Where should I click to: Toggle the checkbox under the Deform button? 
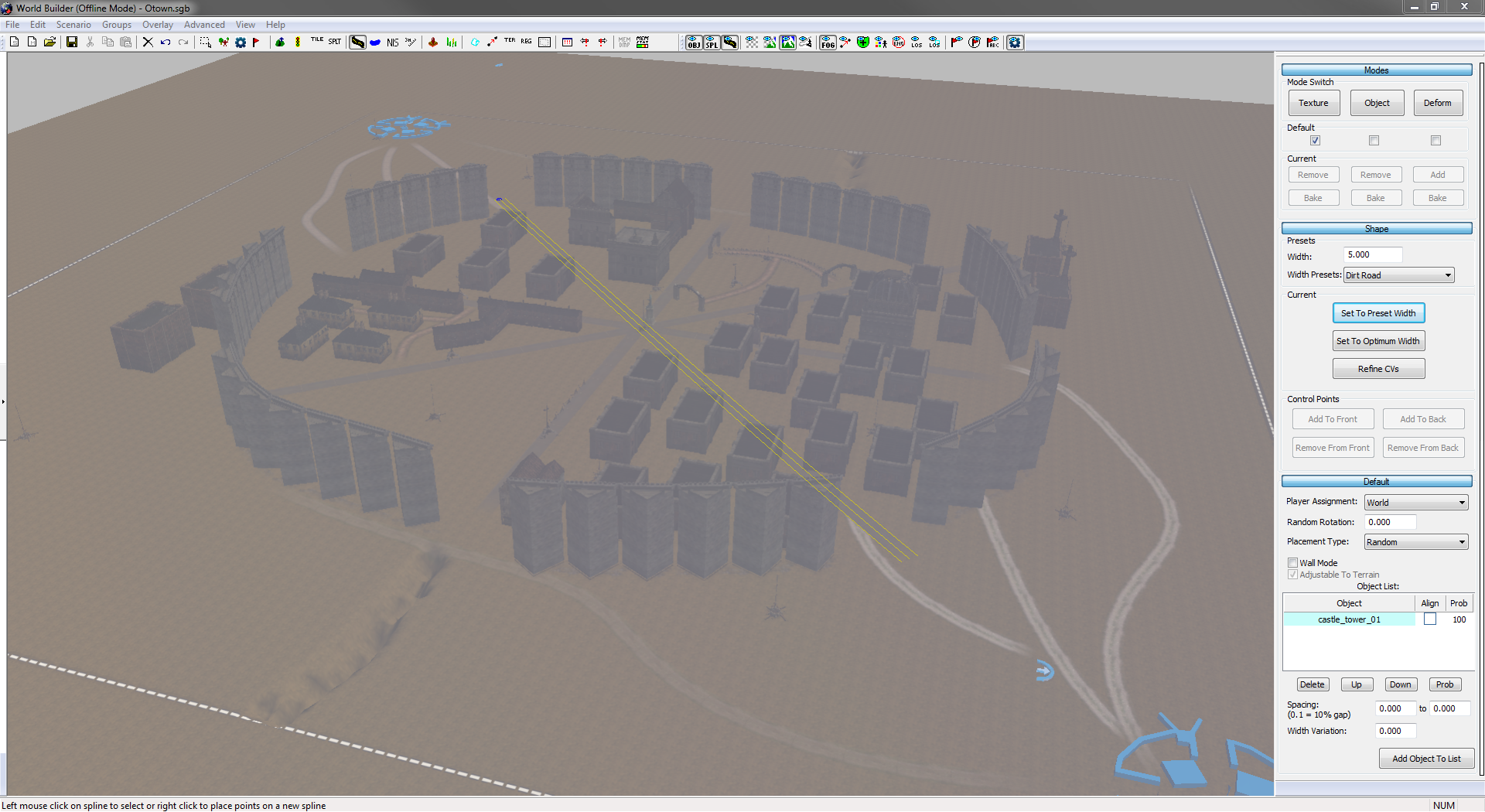[1435, 141]
